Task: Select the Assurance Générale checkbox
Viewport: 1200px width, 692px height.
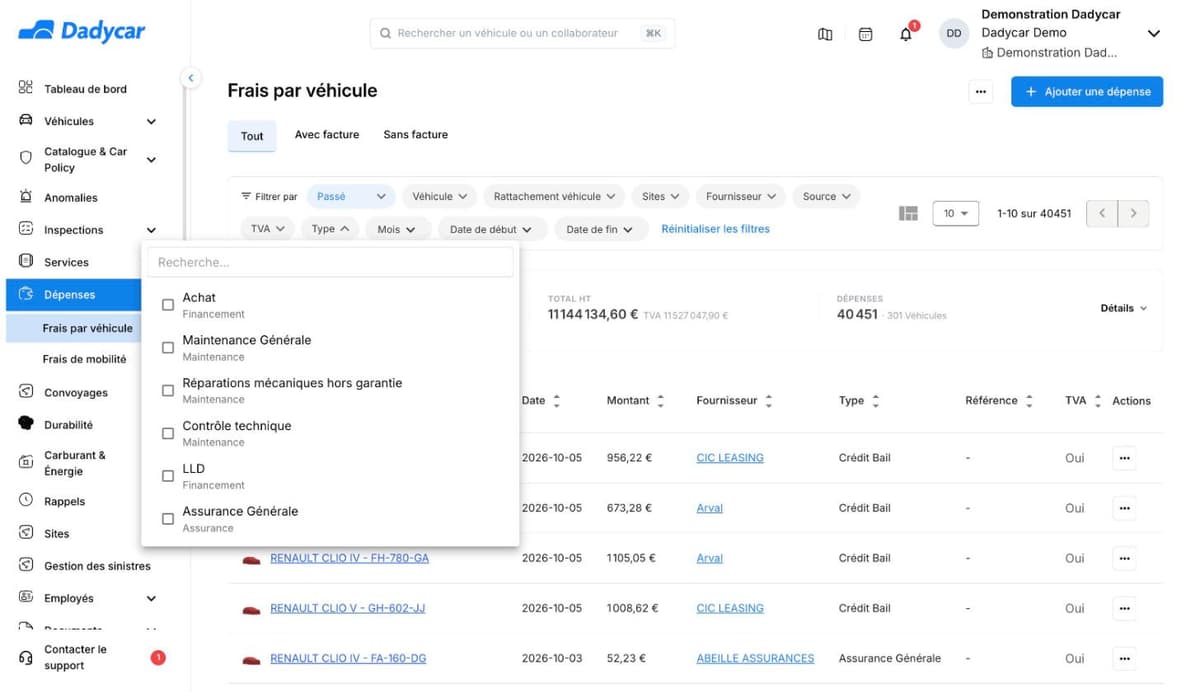Action: pos(168,519)
